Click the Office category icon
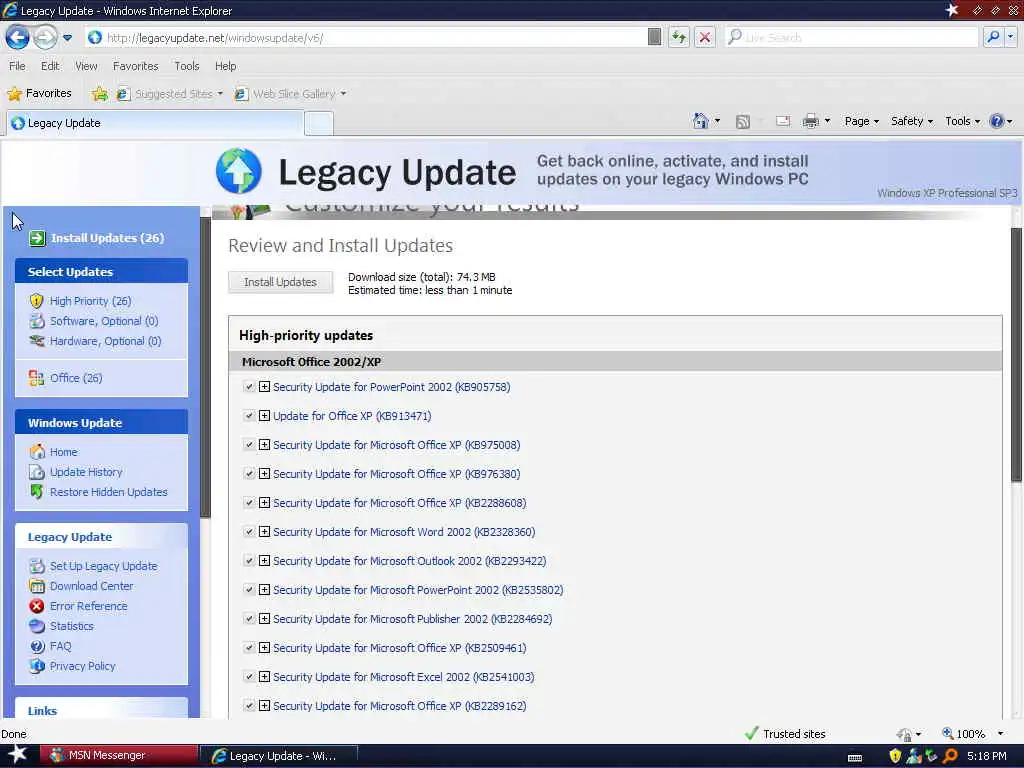Image resolution: width=1024 pixels, height=768 pixels. [37, 378]
